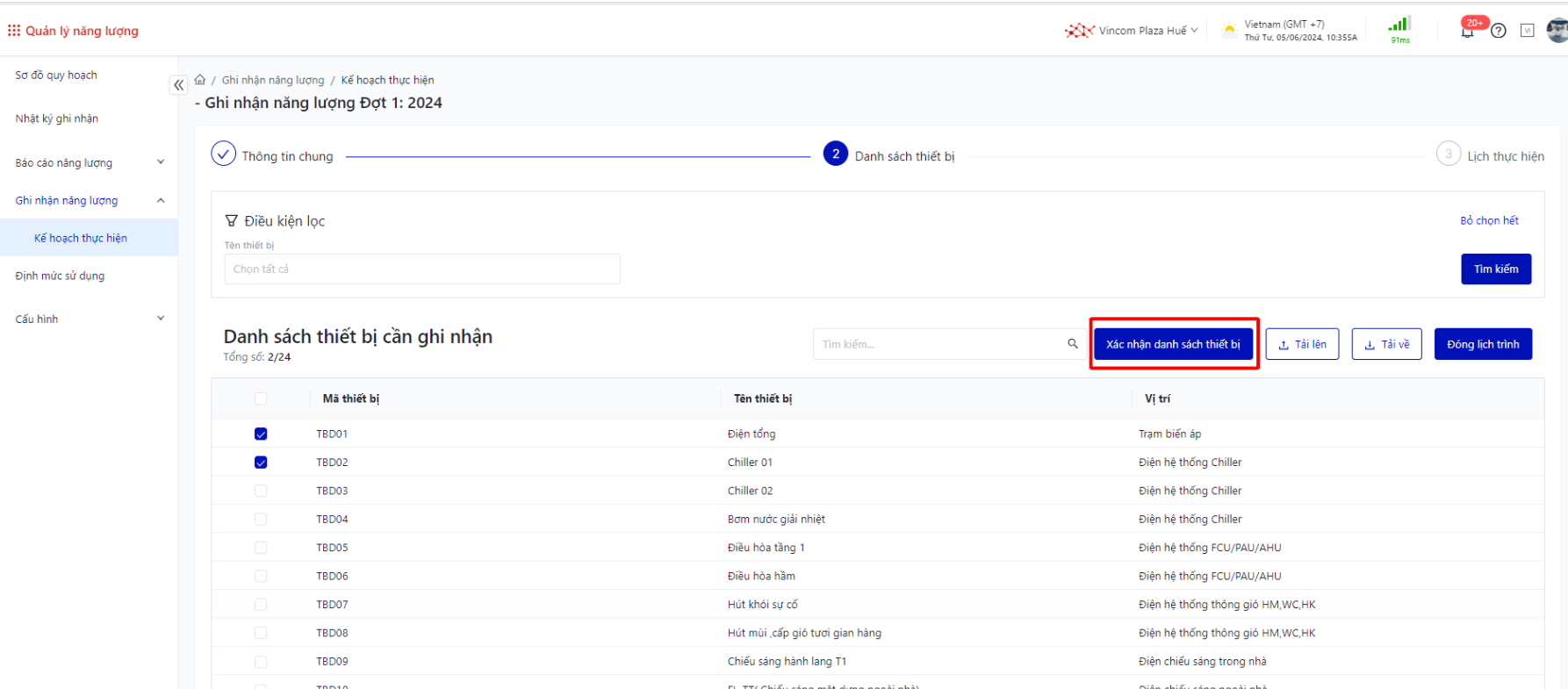1568x689 pixels.
Task: Expand the Báo cáo năng lượng menu
Action: [89, 162]
